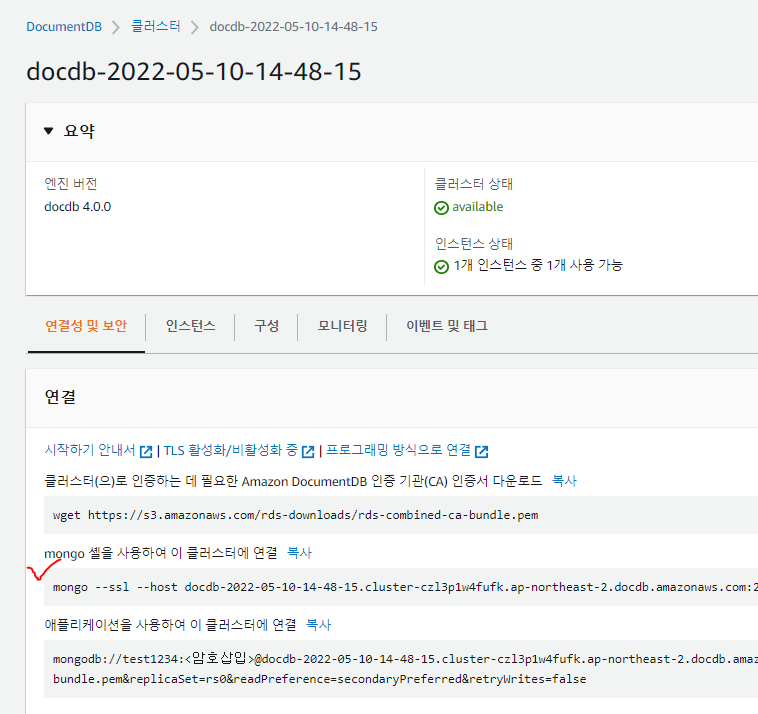Copy the application connection string

click(x=318, y=625)
